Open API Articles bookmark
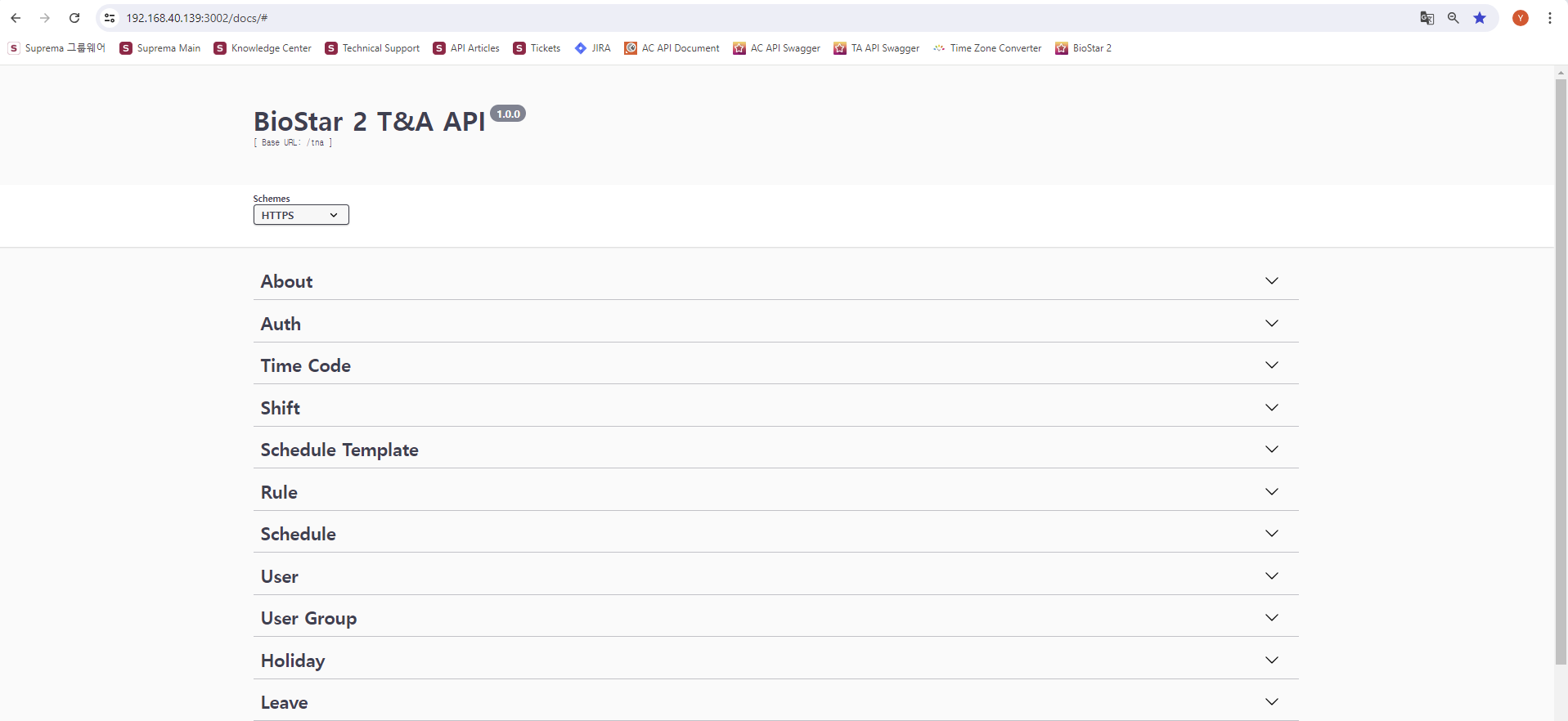Image resolution: width=1568 pixels, height=721 pixels. (x=466, y=48)
